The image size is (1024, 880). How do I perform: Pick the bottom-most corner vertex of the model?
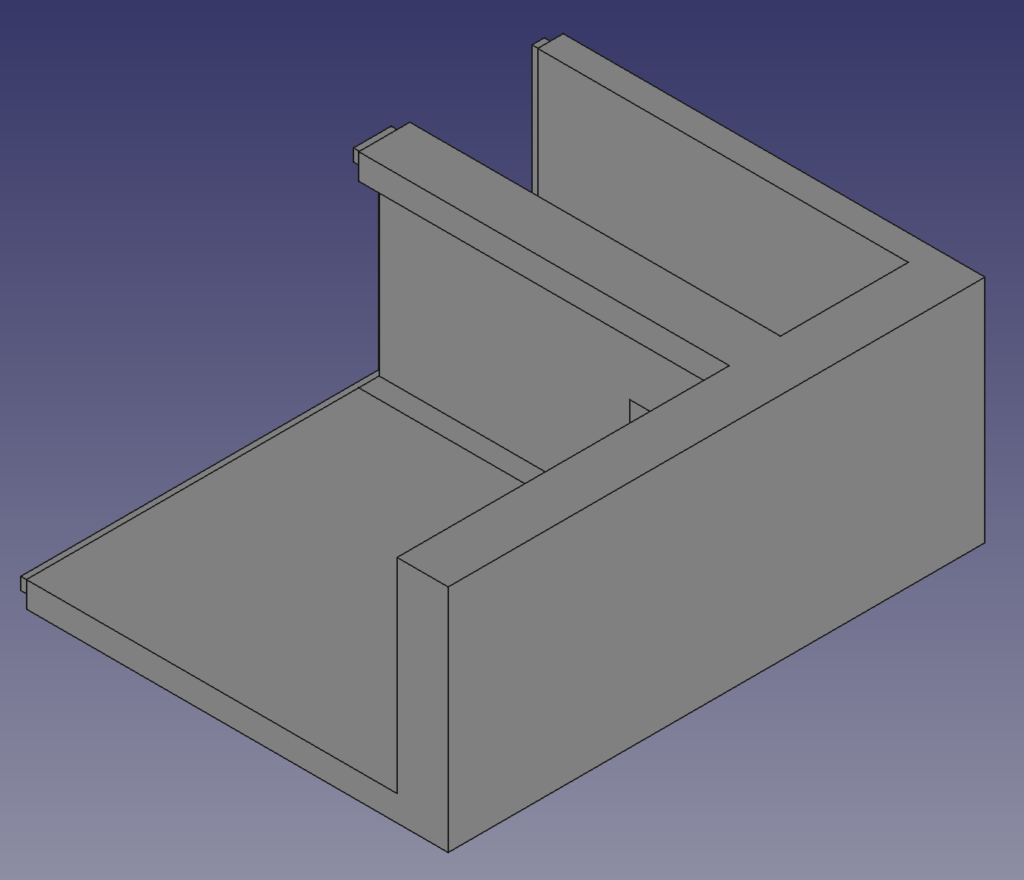click(x=448, y=852)
